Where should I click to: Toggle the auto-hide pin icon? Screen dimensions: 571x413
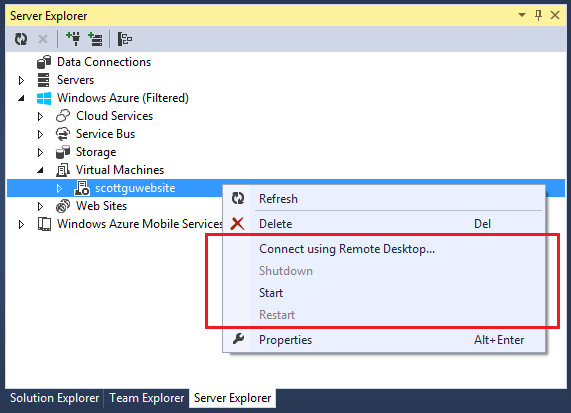(x=538, y=15)
